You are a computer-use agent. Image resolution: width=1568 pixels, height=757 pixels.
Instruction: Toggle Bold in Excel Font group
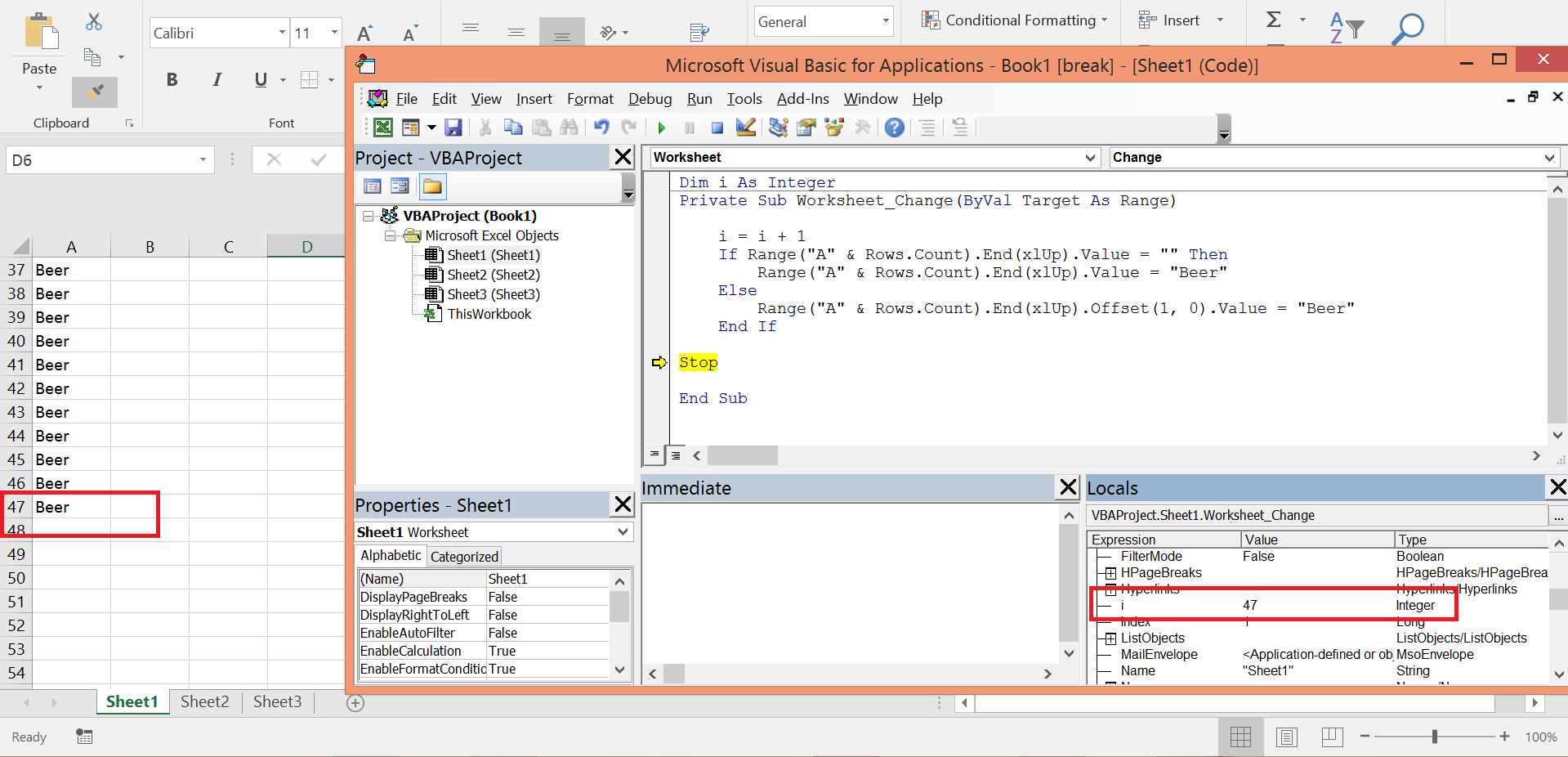[172, 79]
